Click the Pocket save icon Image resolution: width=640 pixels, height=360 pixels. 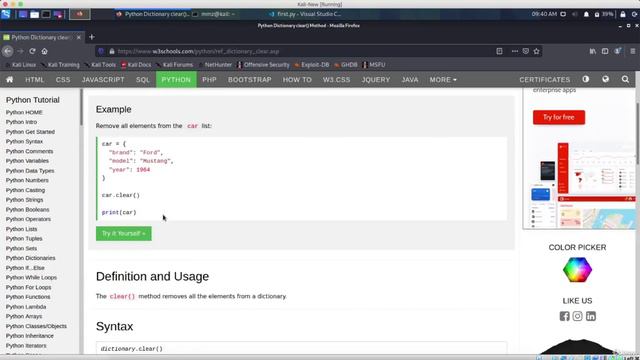[x=526, y=51]
